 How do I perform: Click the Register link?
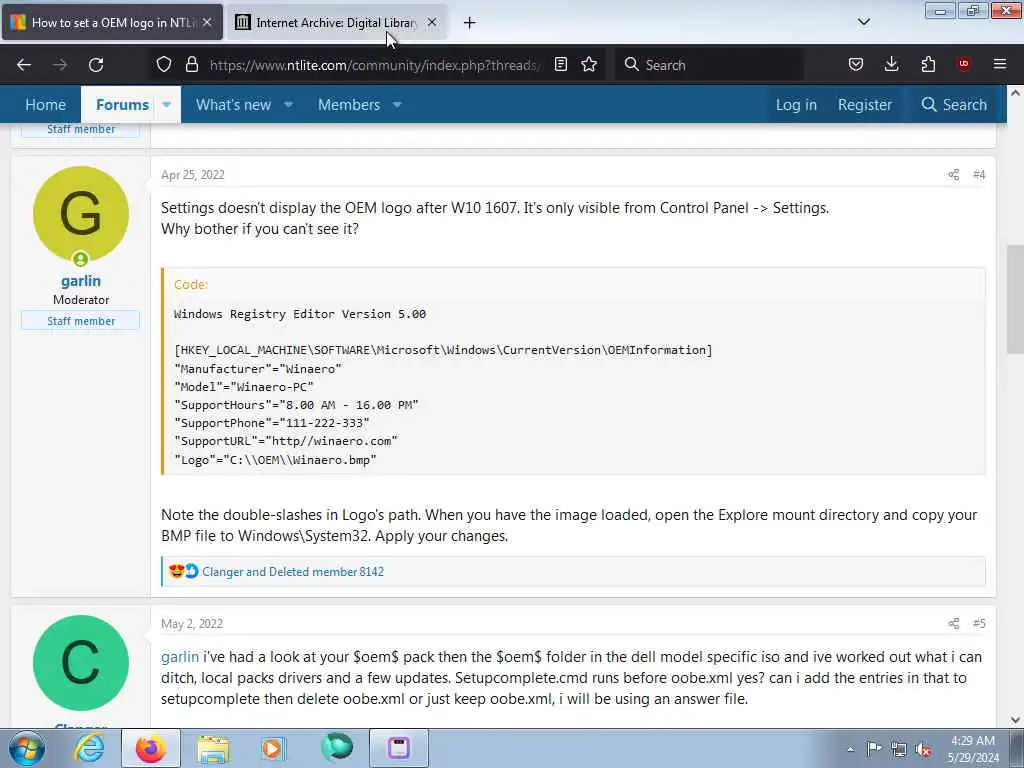pos(865,104)
